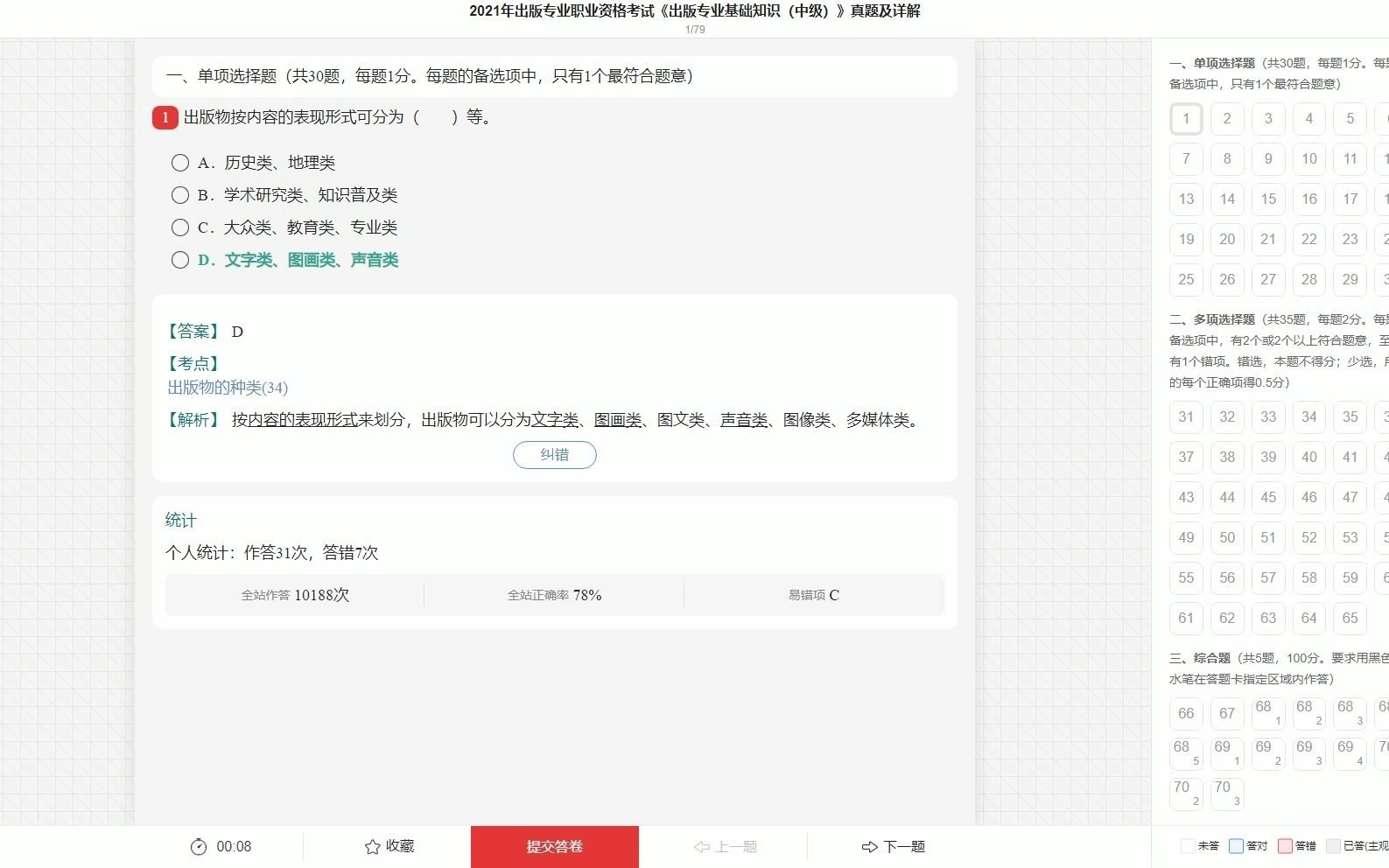Viewport: 1389px width, 868px height.
Task: Click the 全站作答 10188次 statistic
Action: click(x=295, y=595)
